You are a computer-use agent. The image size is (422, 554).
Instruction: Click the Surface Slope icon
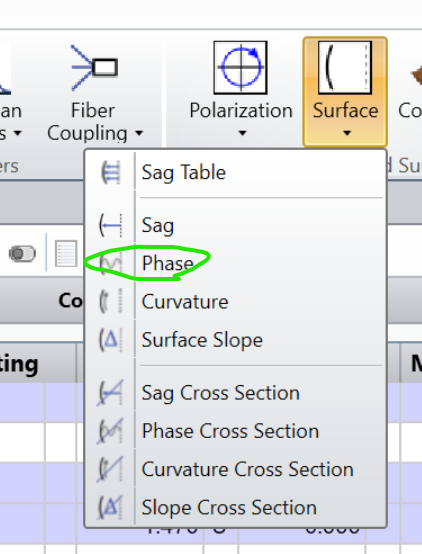coord(111,340)
